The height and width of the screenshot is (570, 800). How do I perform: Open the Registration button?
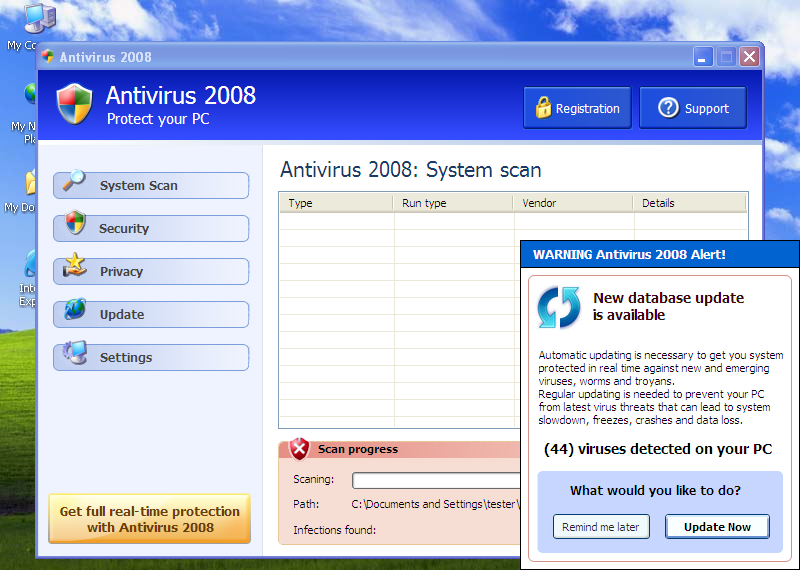coord(577,108)
